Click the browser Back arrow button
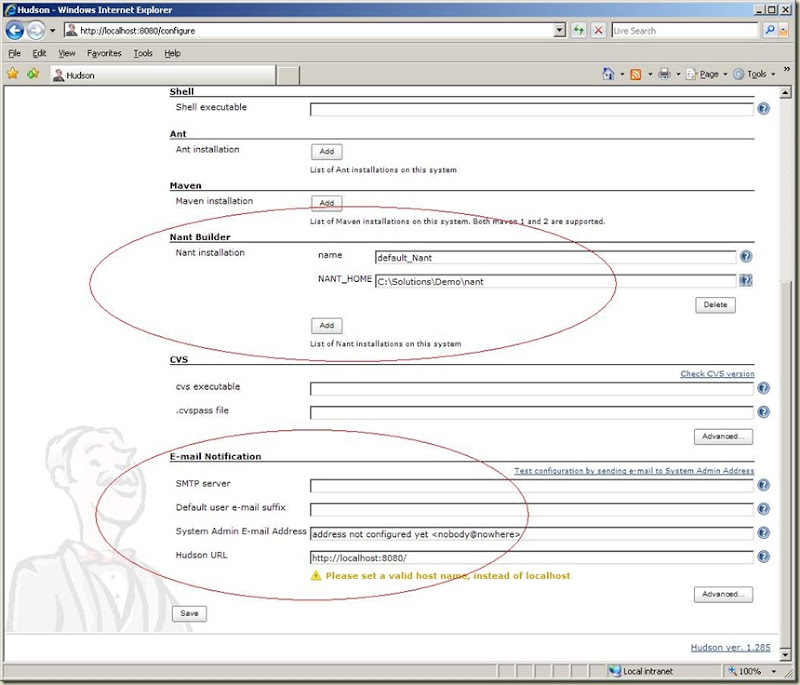The height and width of the screenshot is (685, 800). point(15,31)
